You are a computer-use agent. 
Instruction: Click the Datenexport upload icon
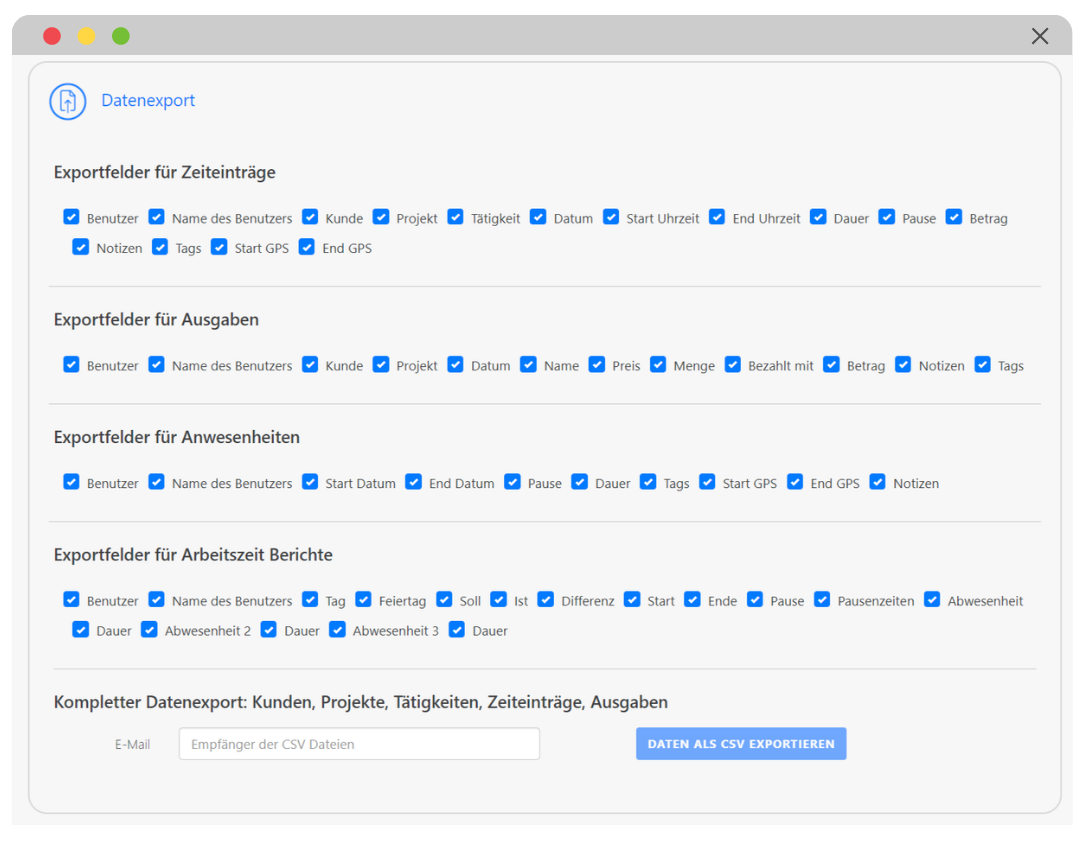coord(68,101)
